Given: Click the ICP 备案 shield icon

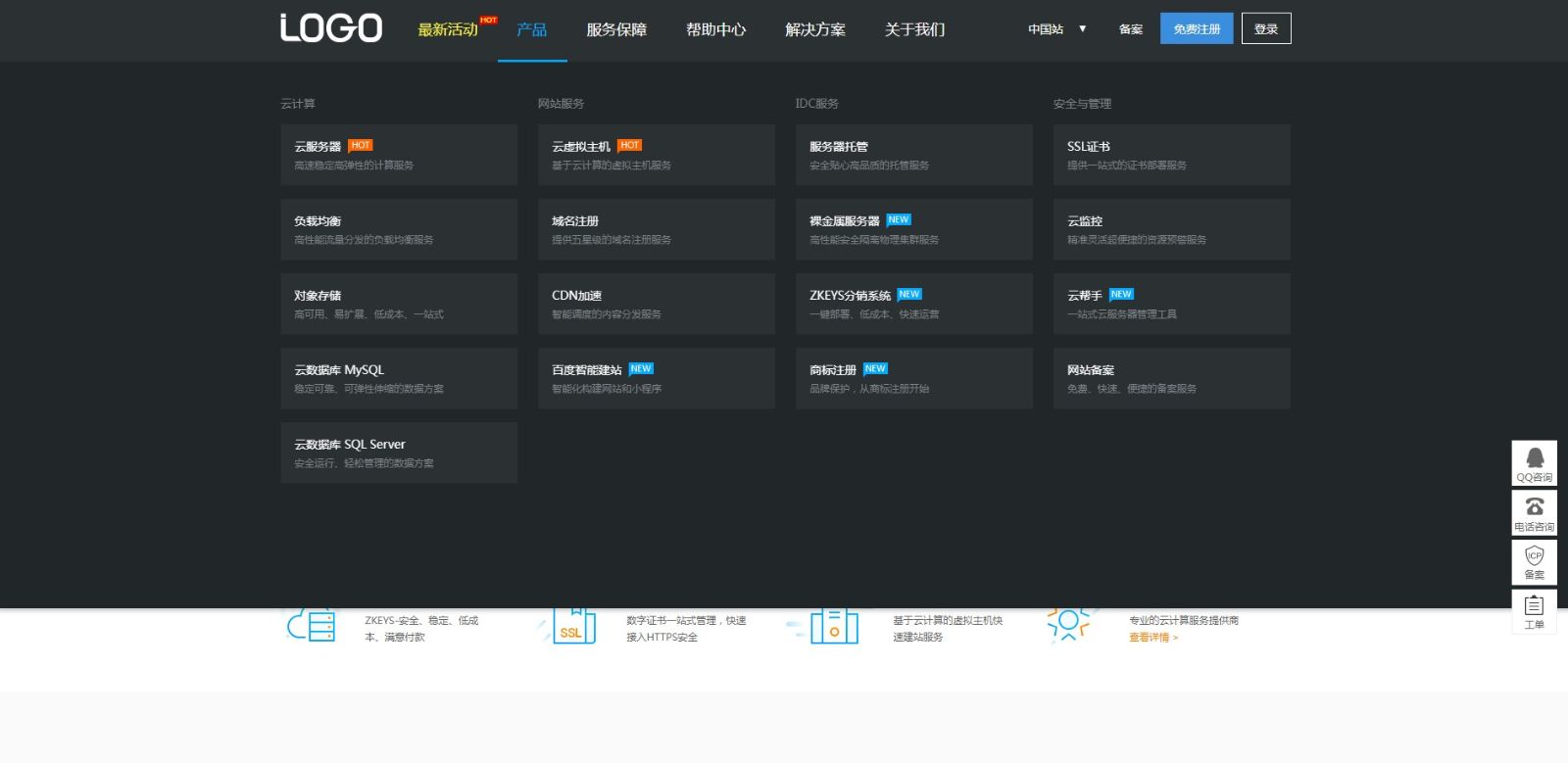Looking at the screenshot, I should tap(1535, 556).
